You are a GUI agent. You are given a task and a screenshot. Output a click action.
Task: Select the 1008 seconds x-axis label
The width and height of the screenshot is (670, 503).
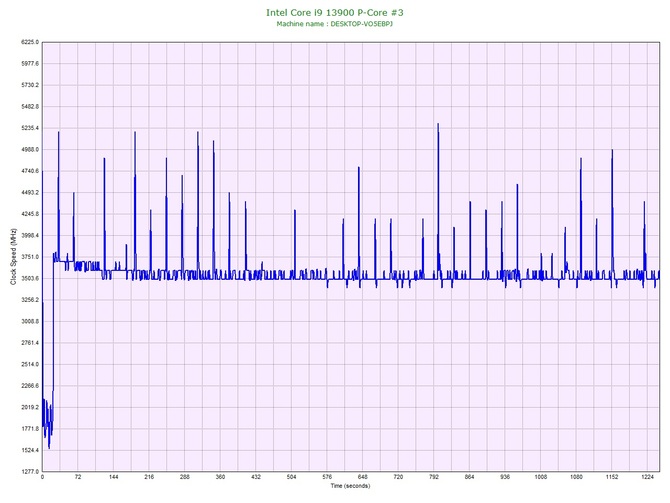tap(541, 477)
